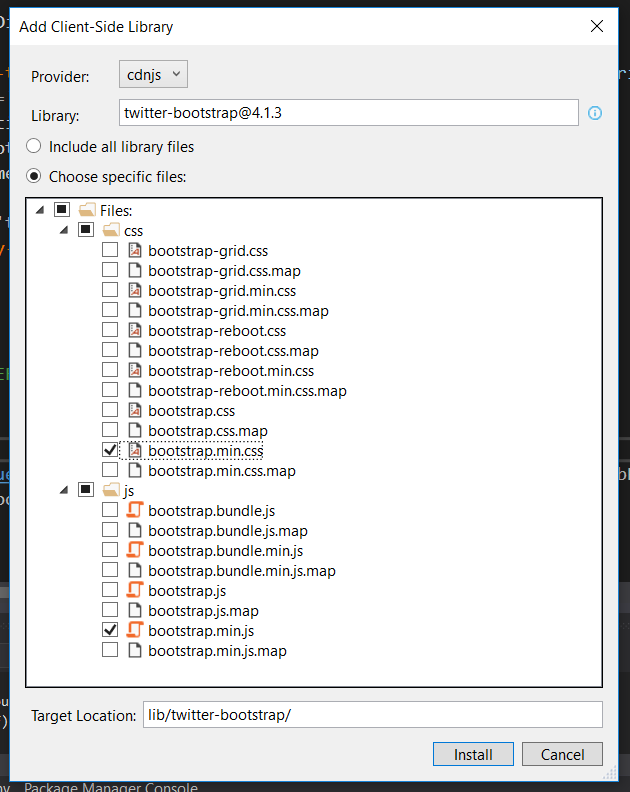The height and width of the screenshot is (792, 630).
Task: Click bootstrap.min.js script icon
Action: [134, 630]
